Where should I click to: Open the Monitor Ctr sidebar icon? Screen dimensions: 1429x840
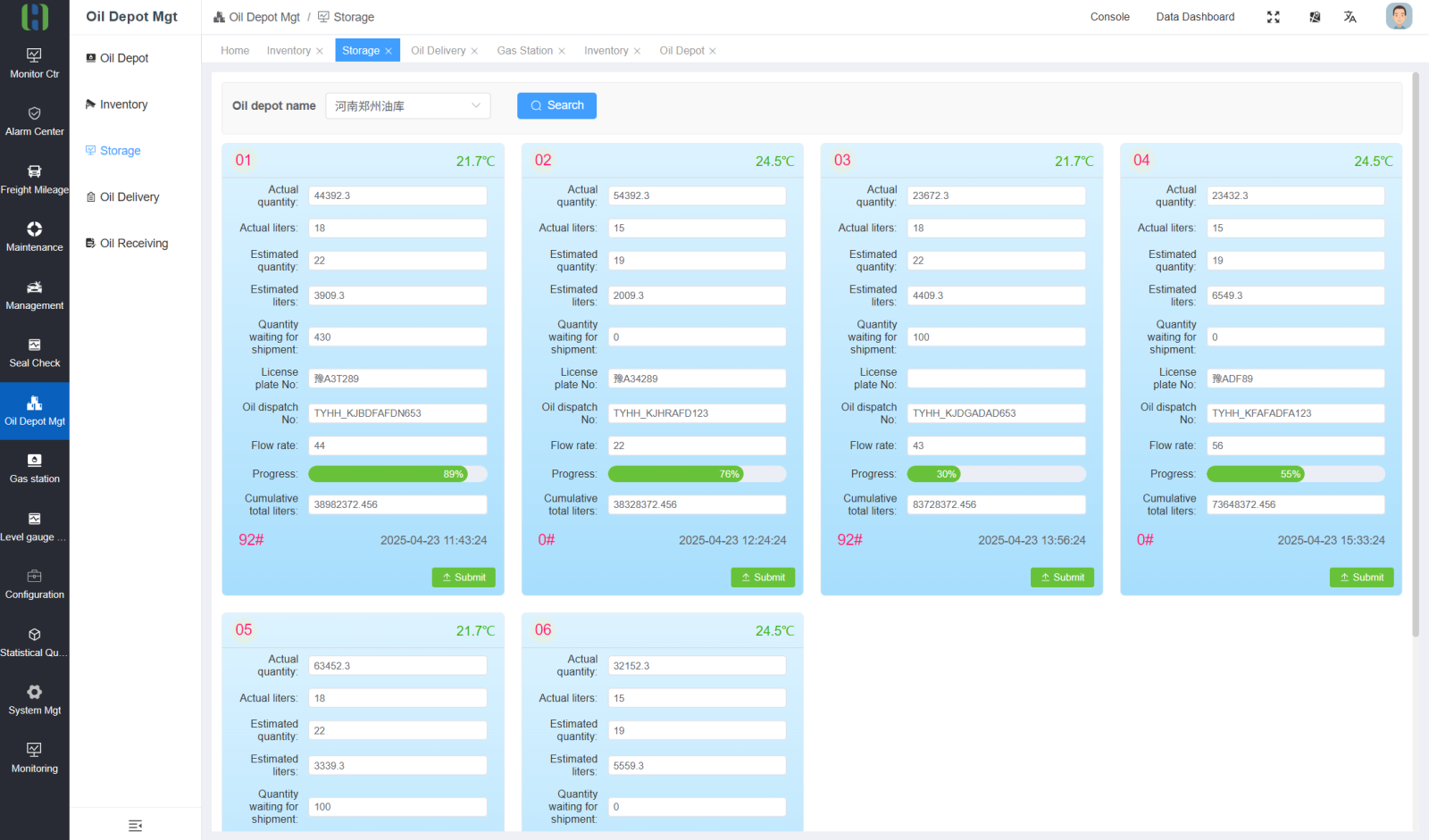click(x=34, y=55)
